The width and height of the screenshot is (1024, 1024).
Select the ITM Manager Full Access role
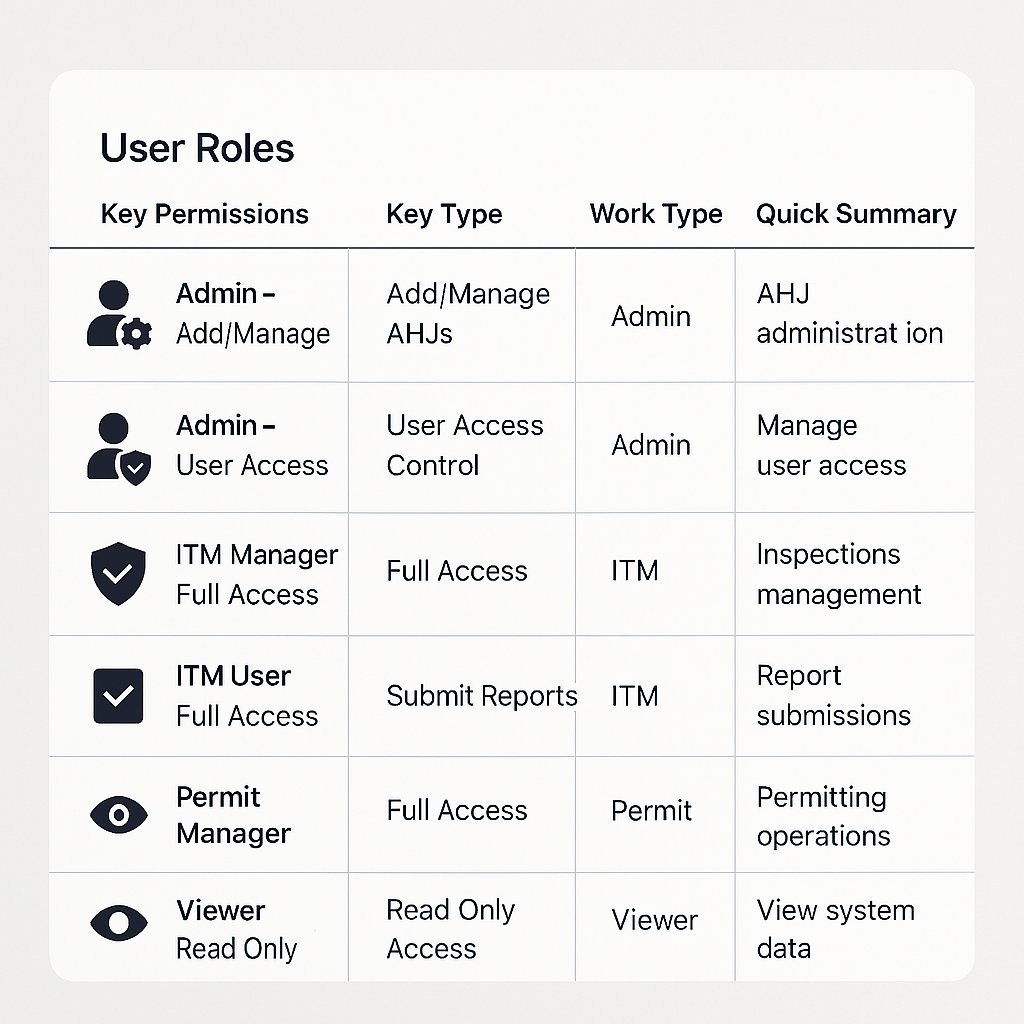[x=257, y=575]
